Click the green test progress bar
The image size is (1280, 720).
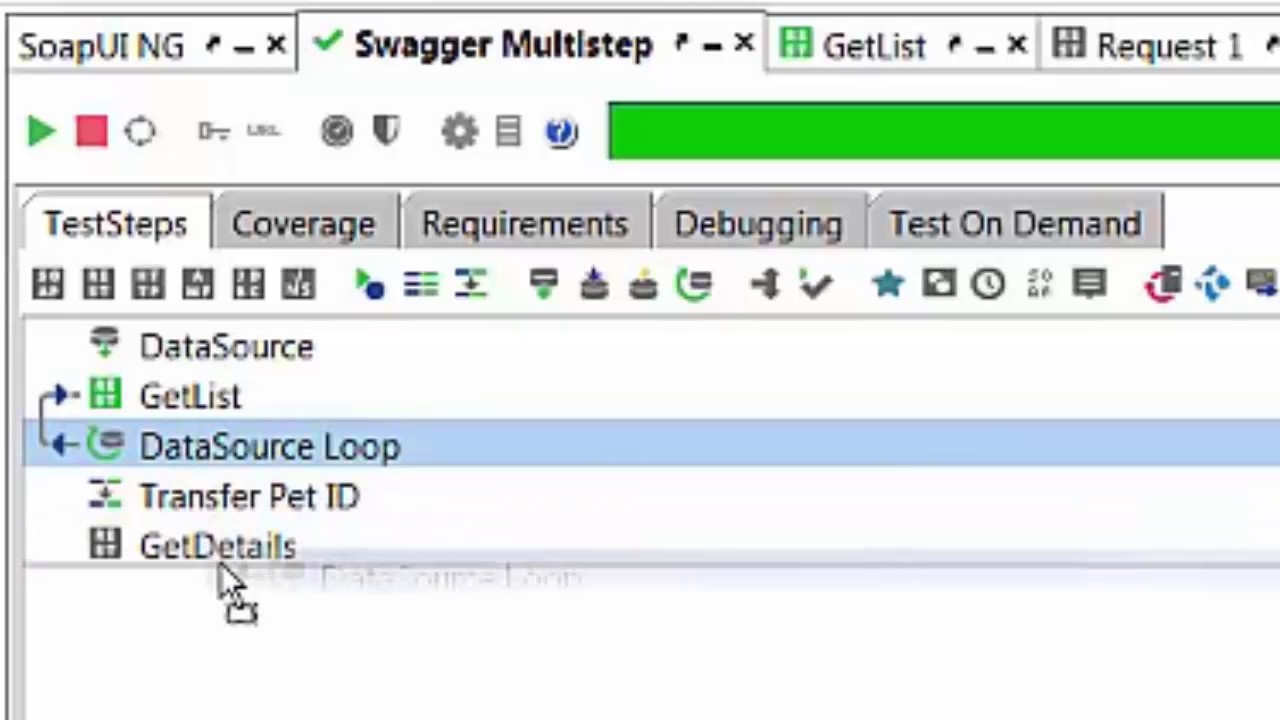[942, 131]
